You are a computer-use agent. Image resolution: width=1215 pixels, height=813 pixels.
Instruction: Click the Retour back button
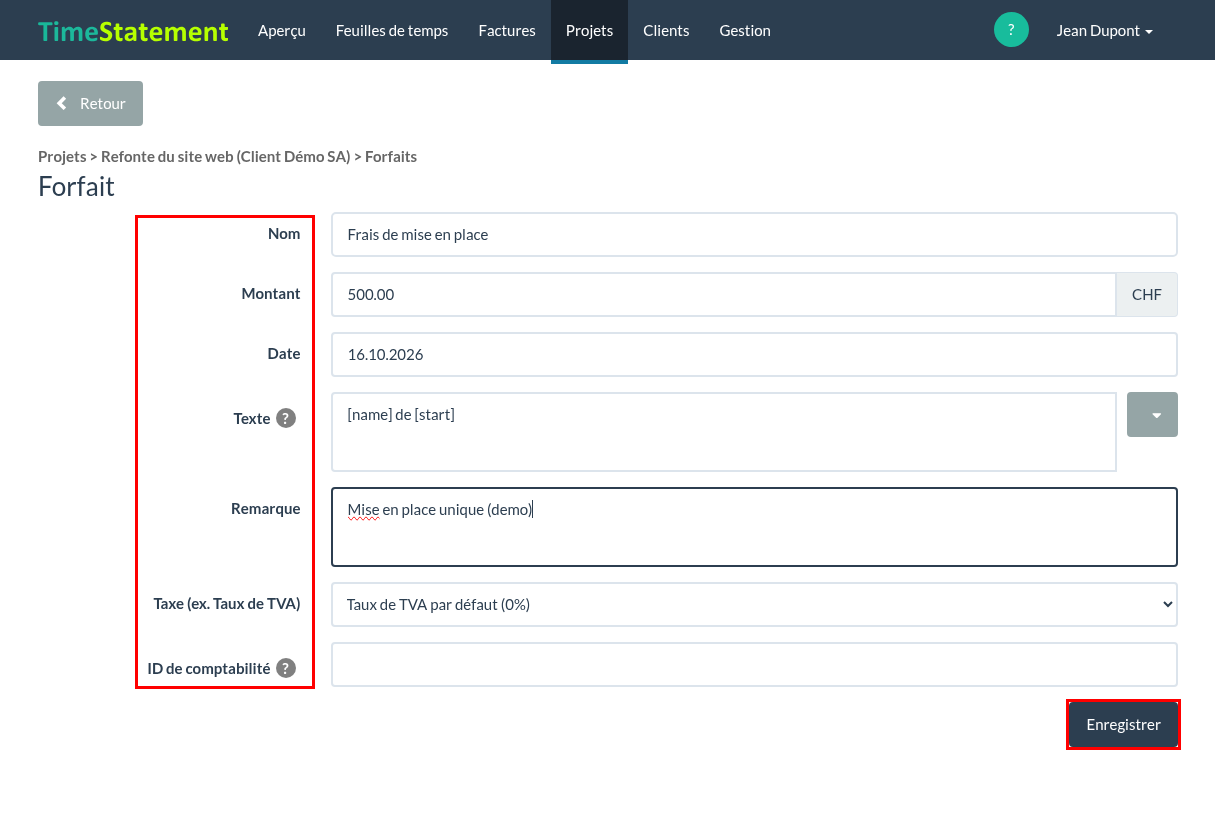coord(90,103)
